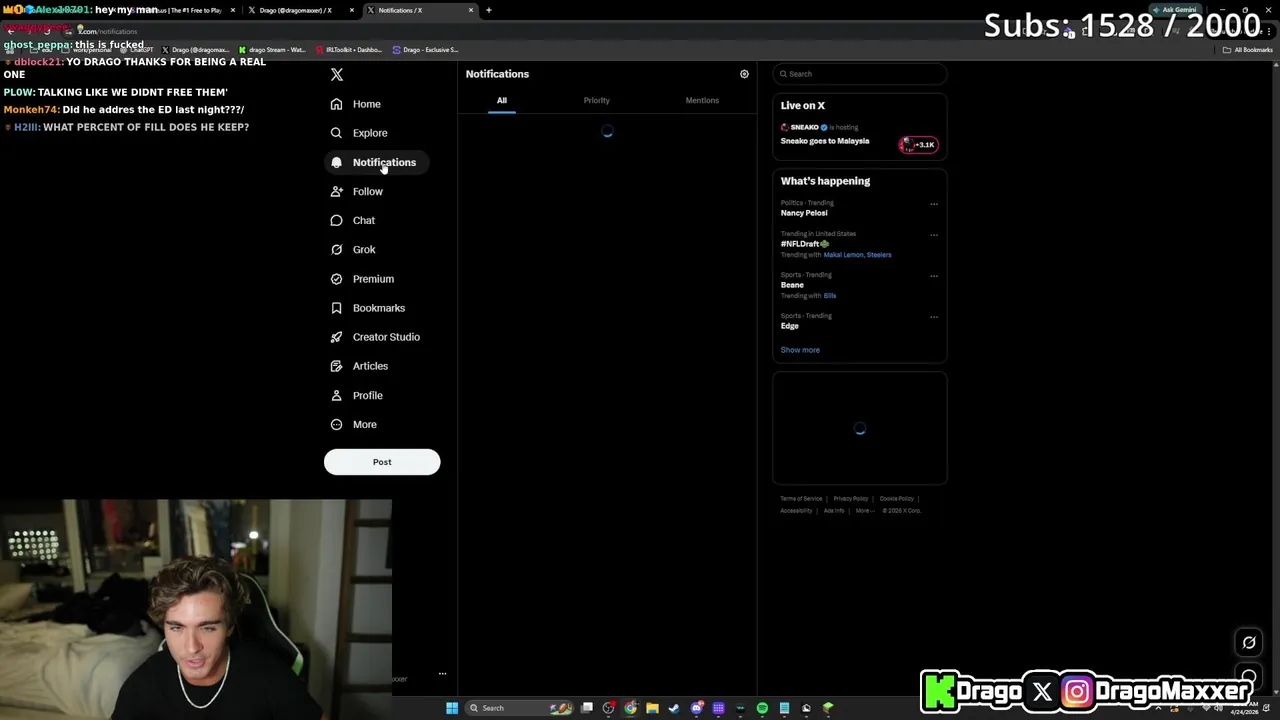The height and width of the screenshot is (720, 1280).
Task: Switch to the Priority tab
Action: [597, 100]
